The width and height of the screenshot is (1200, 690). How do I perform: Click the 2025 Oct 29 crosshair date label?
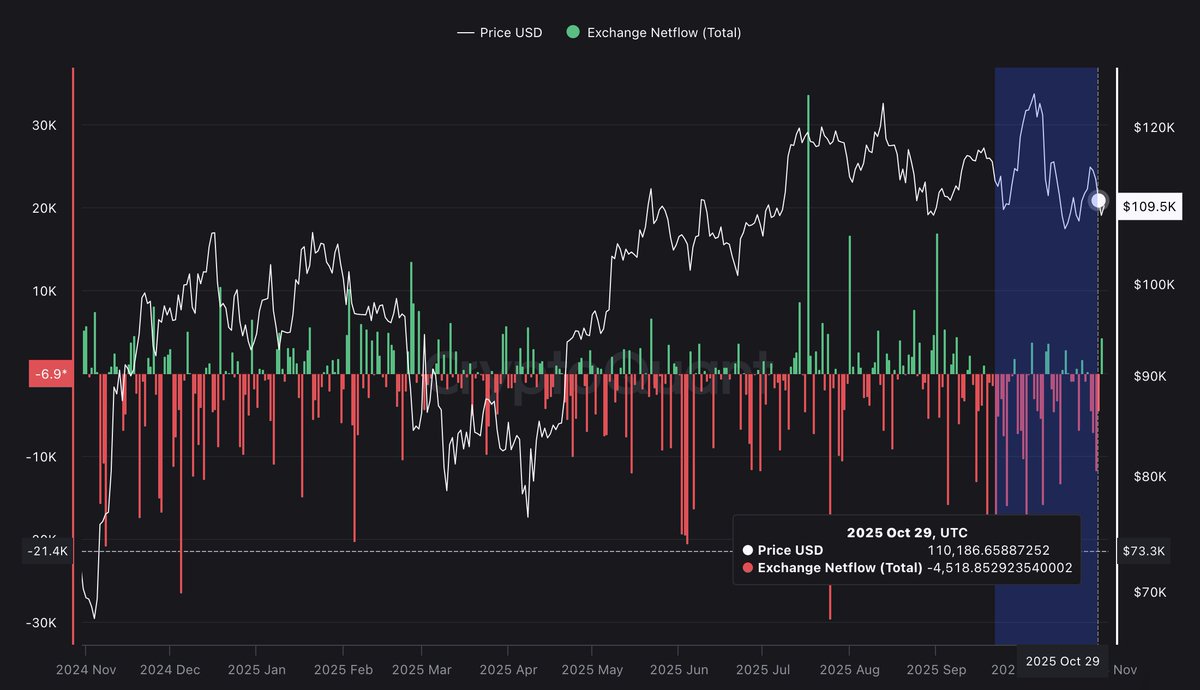1062,661
